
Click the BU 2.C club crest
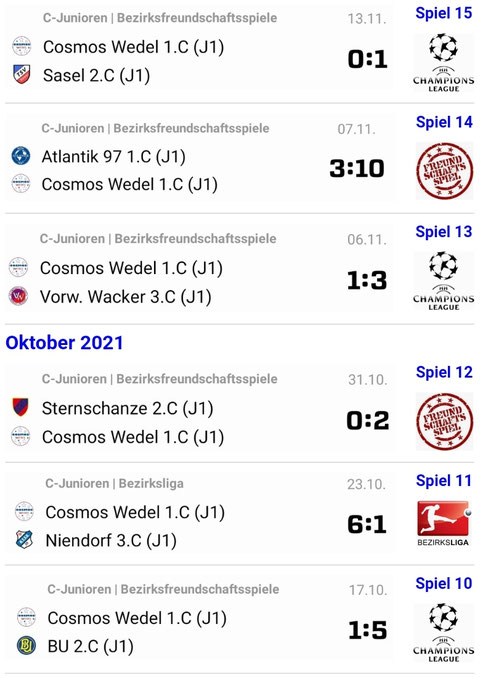coord(26,645)
